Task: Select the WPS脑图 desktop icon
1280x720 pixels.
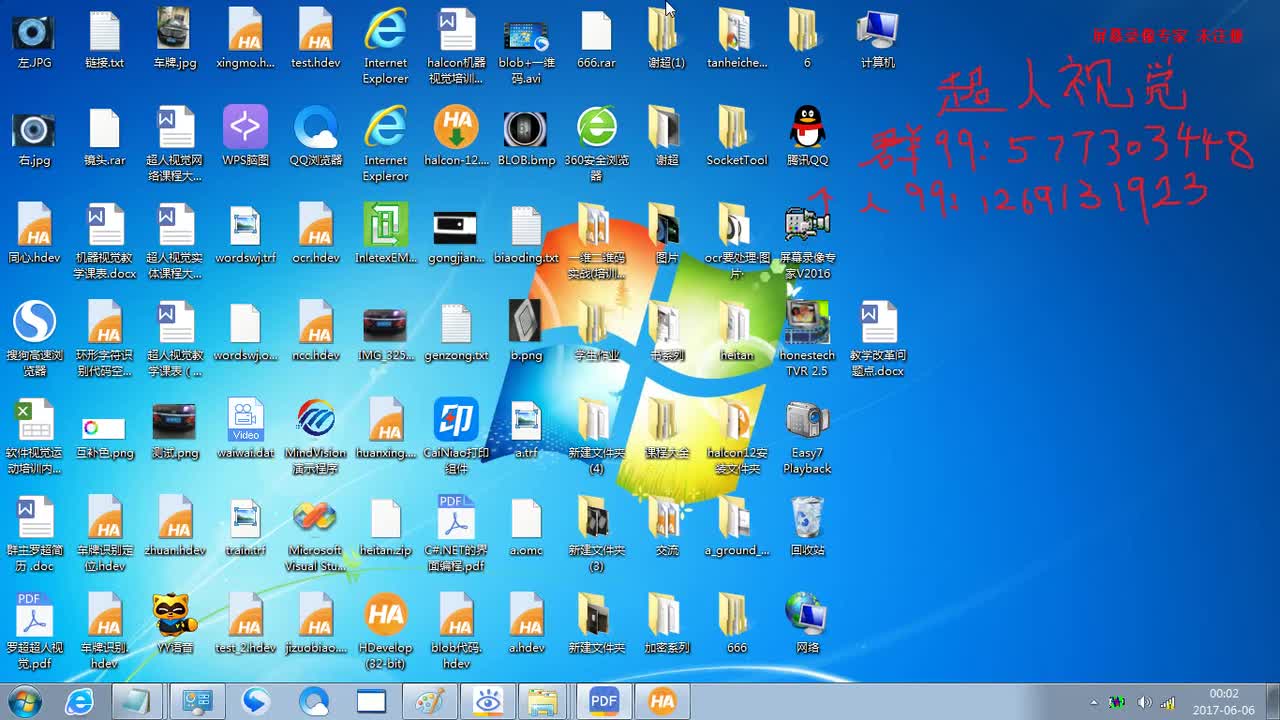Action: pyautogui.click(x=245, y=136)
